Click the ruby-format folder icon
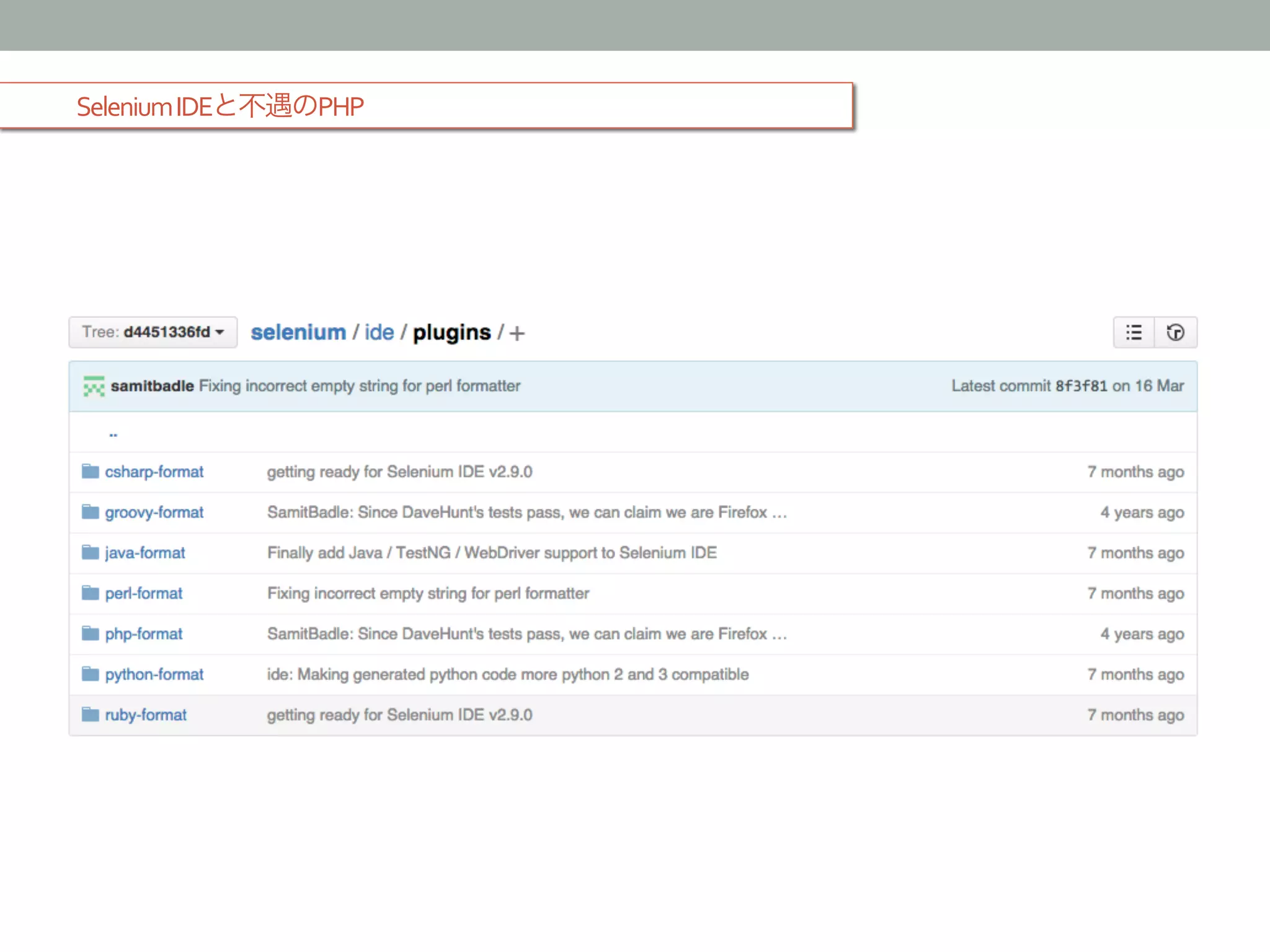This screenshot has height=952, width=1270. (x=91, y=715)
